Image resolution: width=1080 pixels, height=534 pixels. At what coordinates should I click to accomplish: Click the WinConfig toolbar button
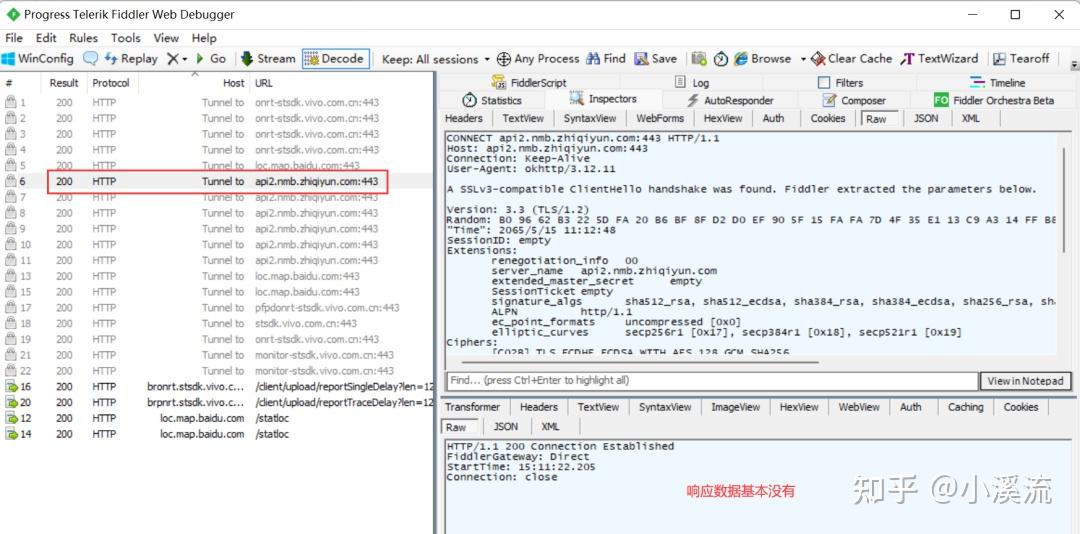point(38,59)
